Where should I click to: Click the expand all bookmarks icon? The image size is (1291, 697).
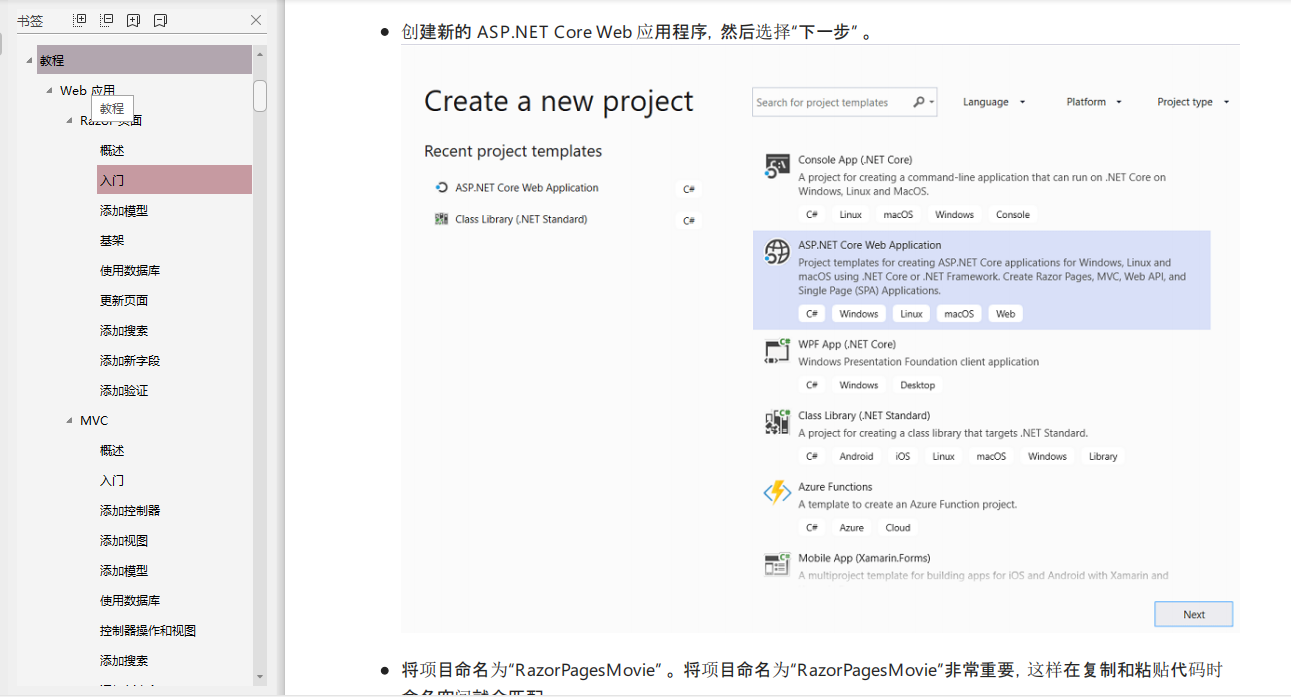(80, 20)
